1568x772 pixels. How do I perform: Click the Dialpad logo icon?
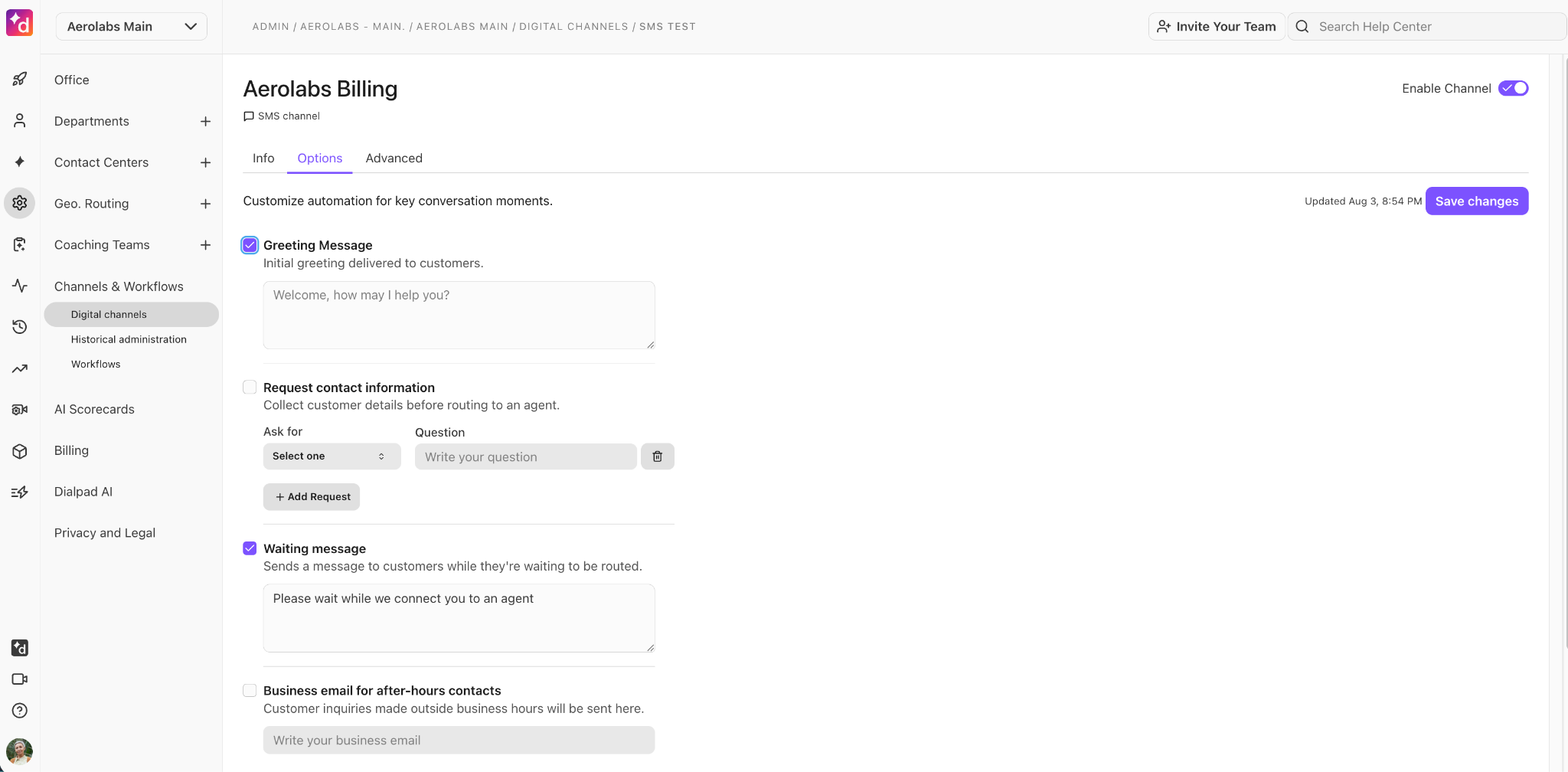(x=20, y=23)
